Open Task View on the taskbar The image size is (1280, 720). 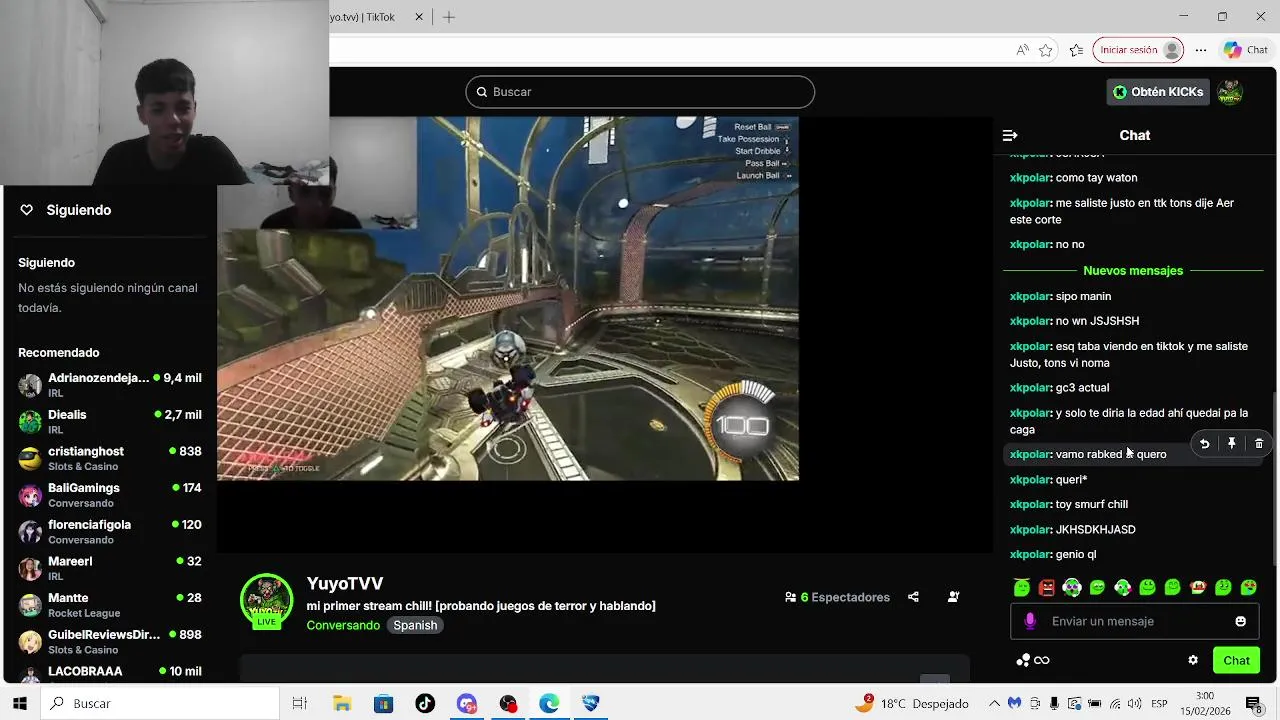299,704
